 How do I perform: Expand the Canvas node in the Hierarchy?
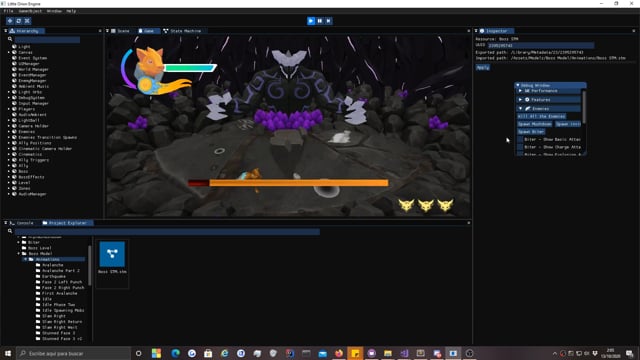pos(9,53)
